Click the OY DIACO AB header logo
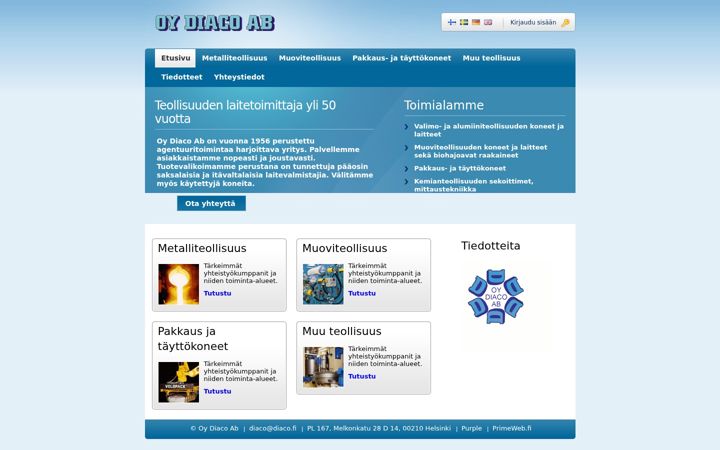 pos(215,23)
